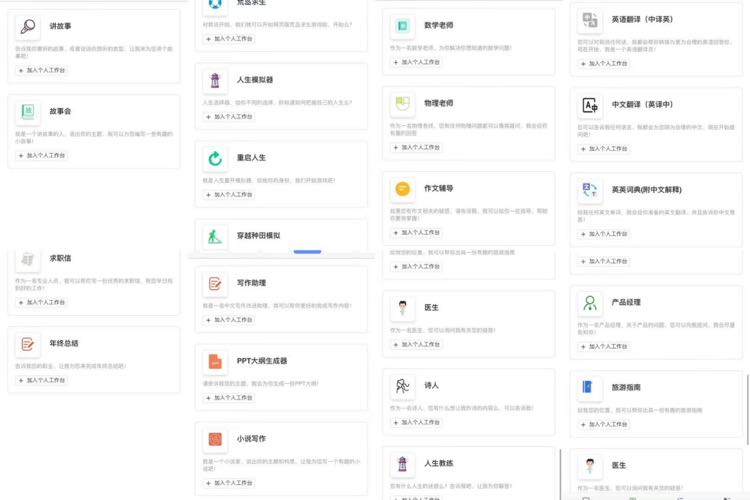Add 英语翻译（中译英） to personal workbench
750x500 pixels.
tap(604, 64)
